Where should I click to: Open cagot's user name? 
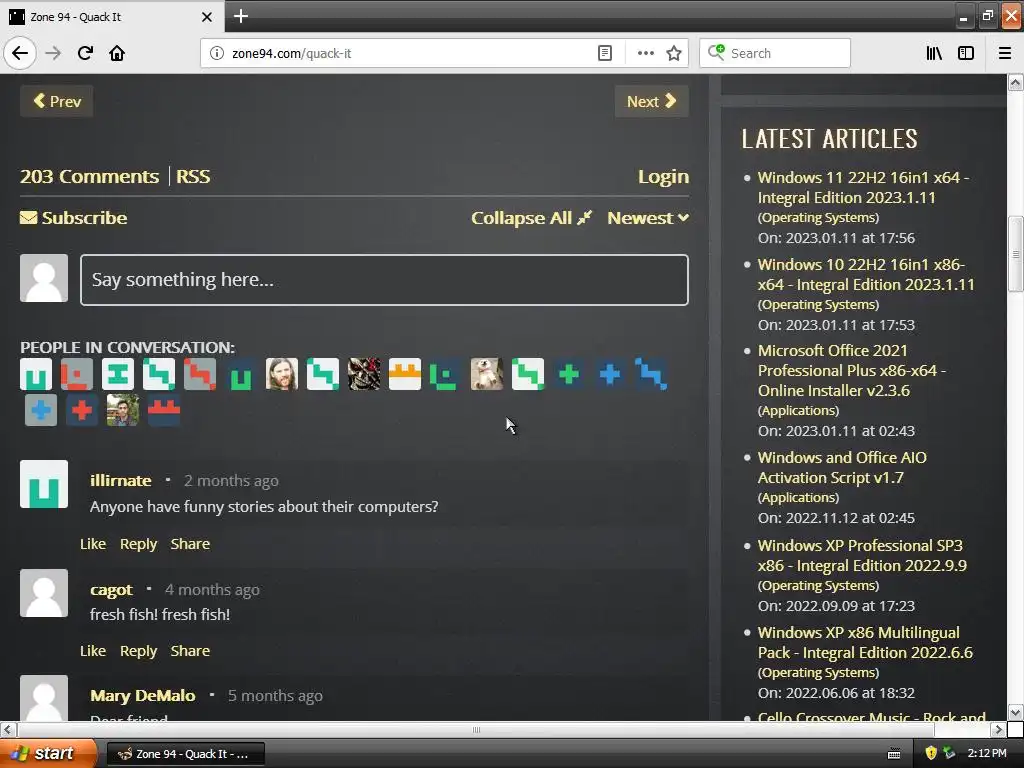111,590
